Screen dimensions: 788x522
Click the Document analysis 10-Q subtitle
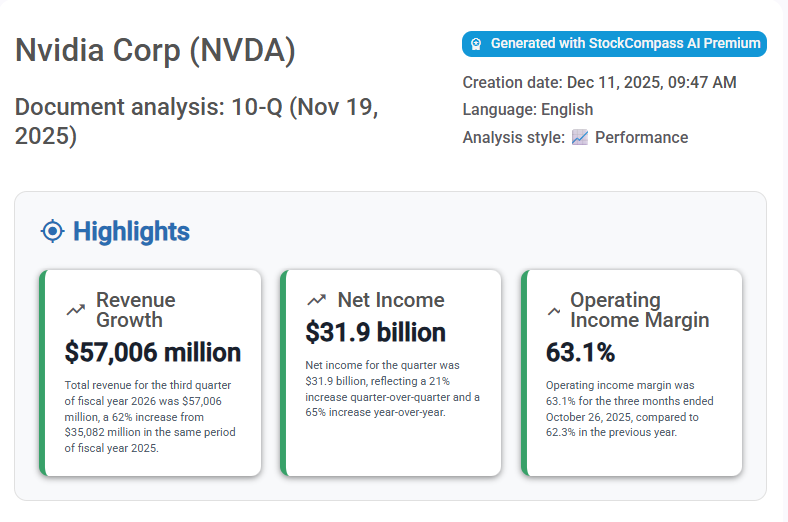click(x=196, y=120)
